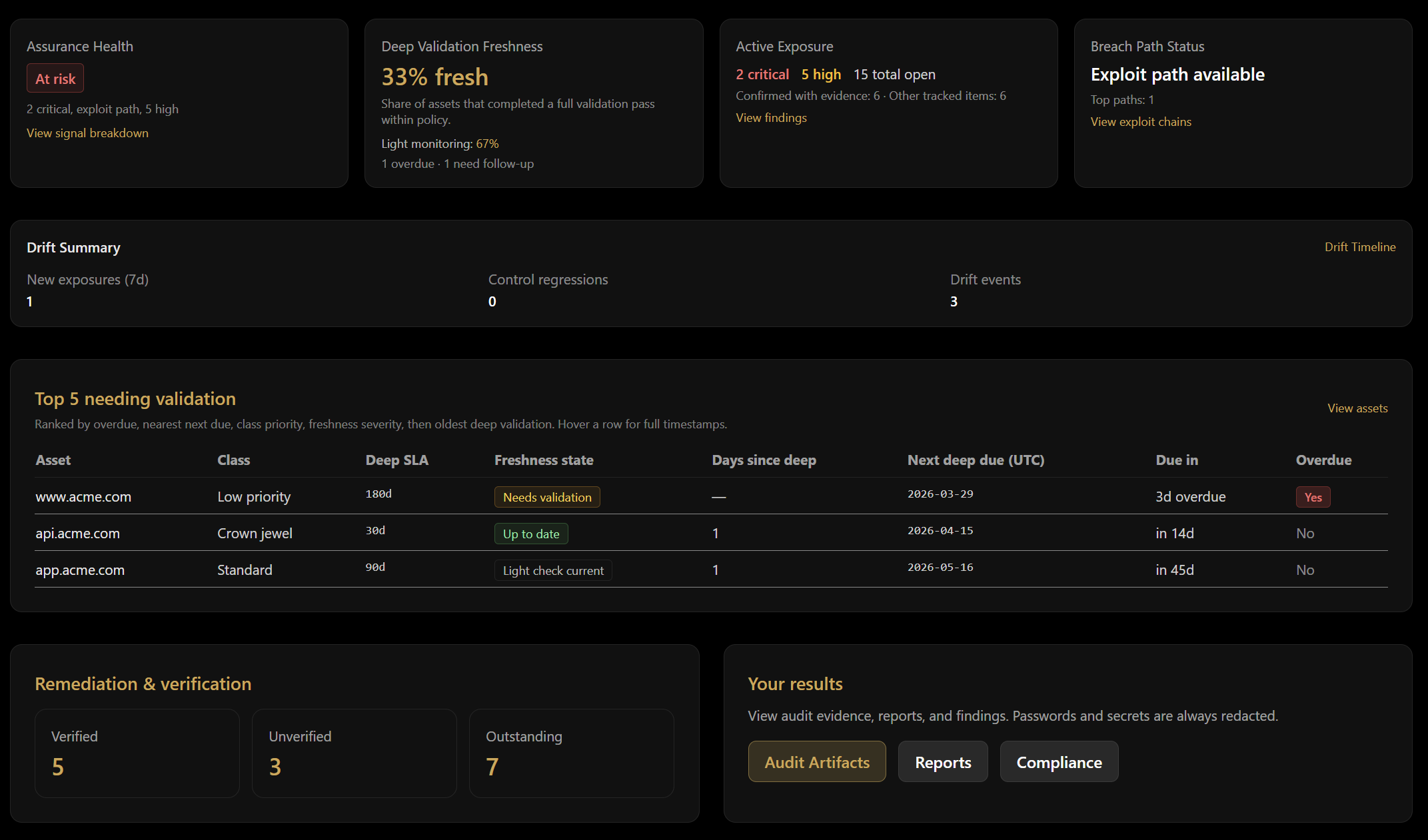Select the api.acme.com asset row
1428x840 pixels.
[x=711, y=533]
